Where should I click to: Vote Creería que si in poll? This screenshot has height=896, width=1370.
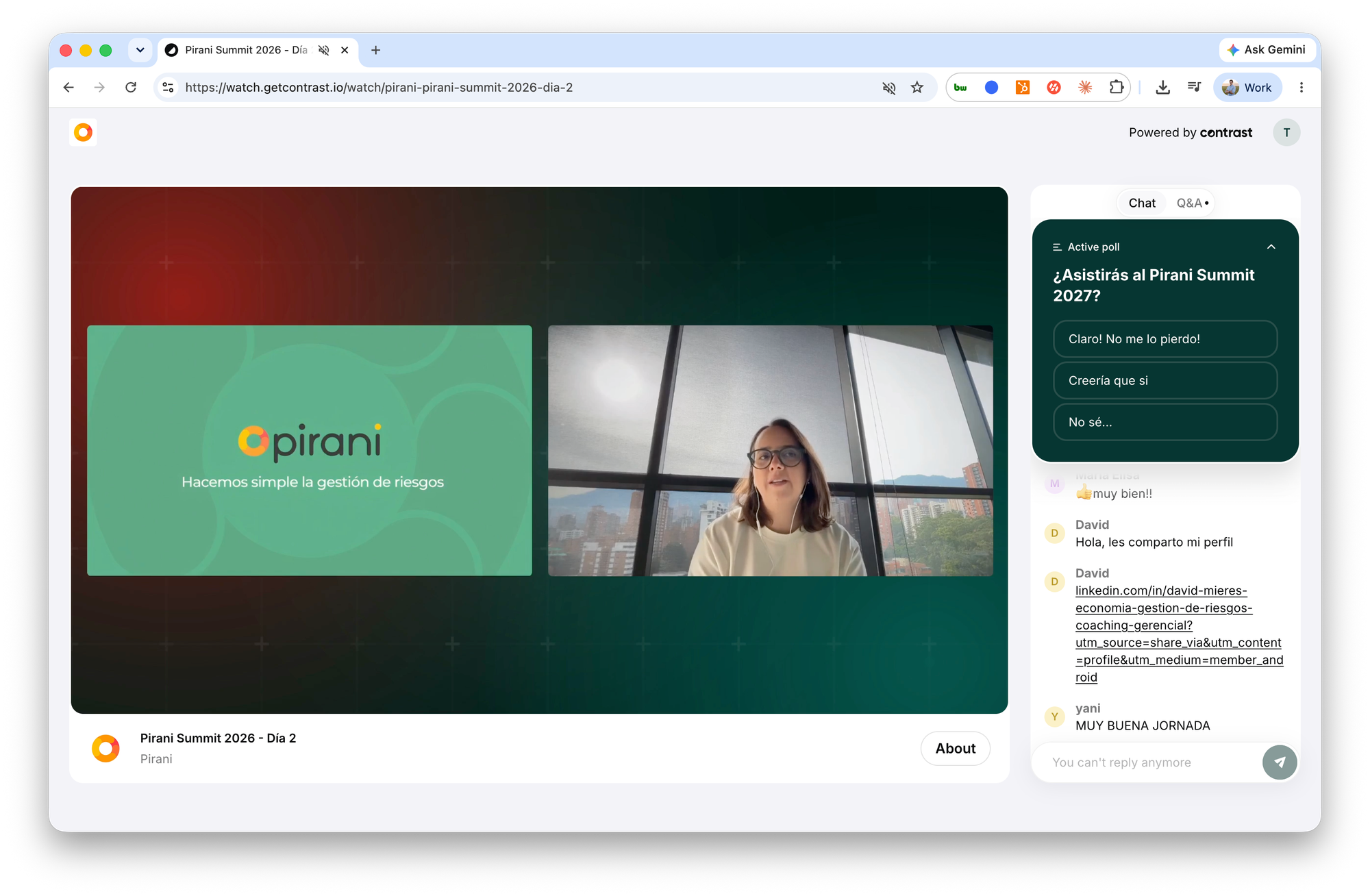pos(1165,380)
